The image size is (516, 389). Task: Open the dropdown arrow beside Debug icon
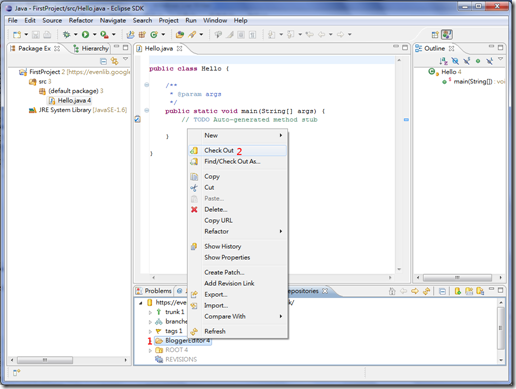tap(76, 34)
